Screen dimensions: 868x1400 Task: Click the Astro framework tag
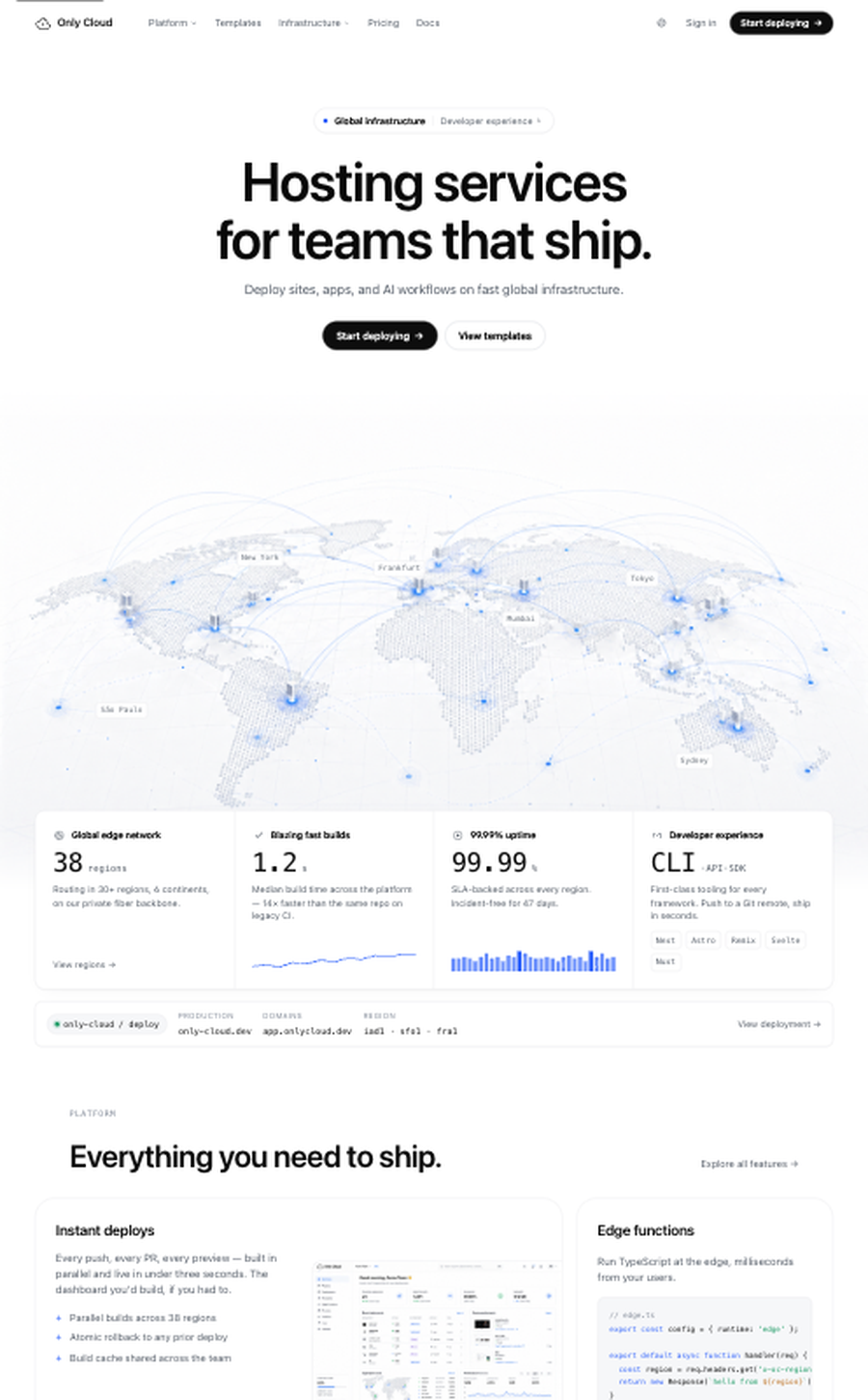[x=703, y=940]
